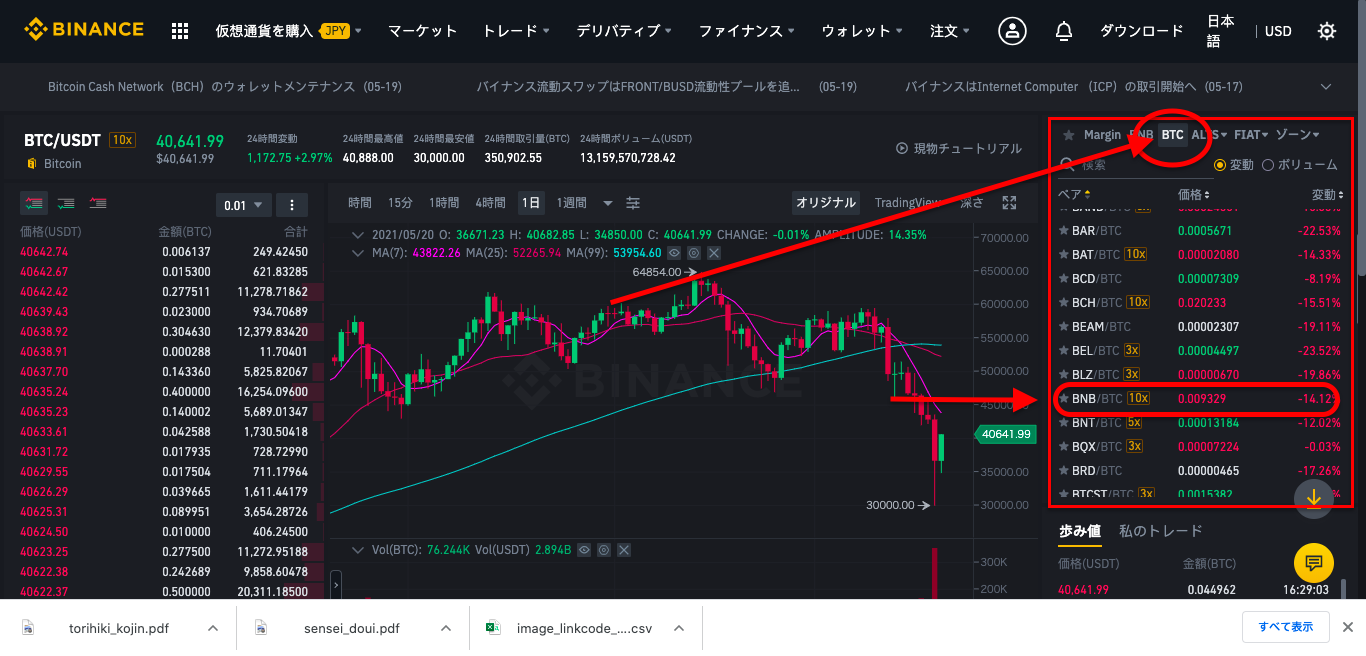1366x656 pixels.
Task: Open torihiki_kojin.pdf download
Action: tap(118, 628)
